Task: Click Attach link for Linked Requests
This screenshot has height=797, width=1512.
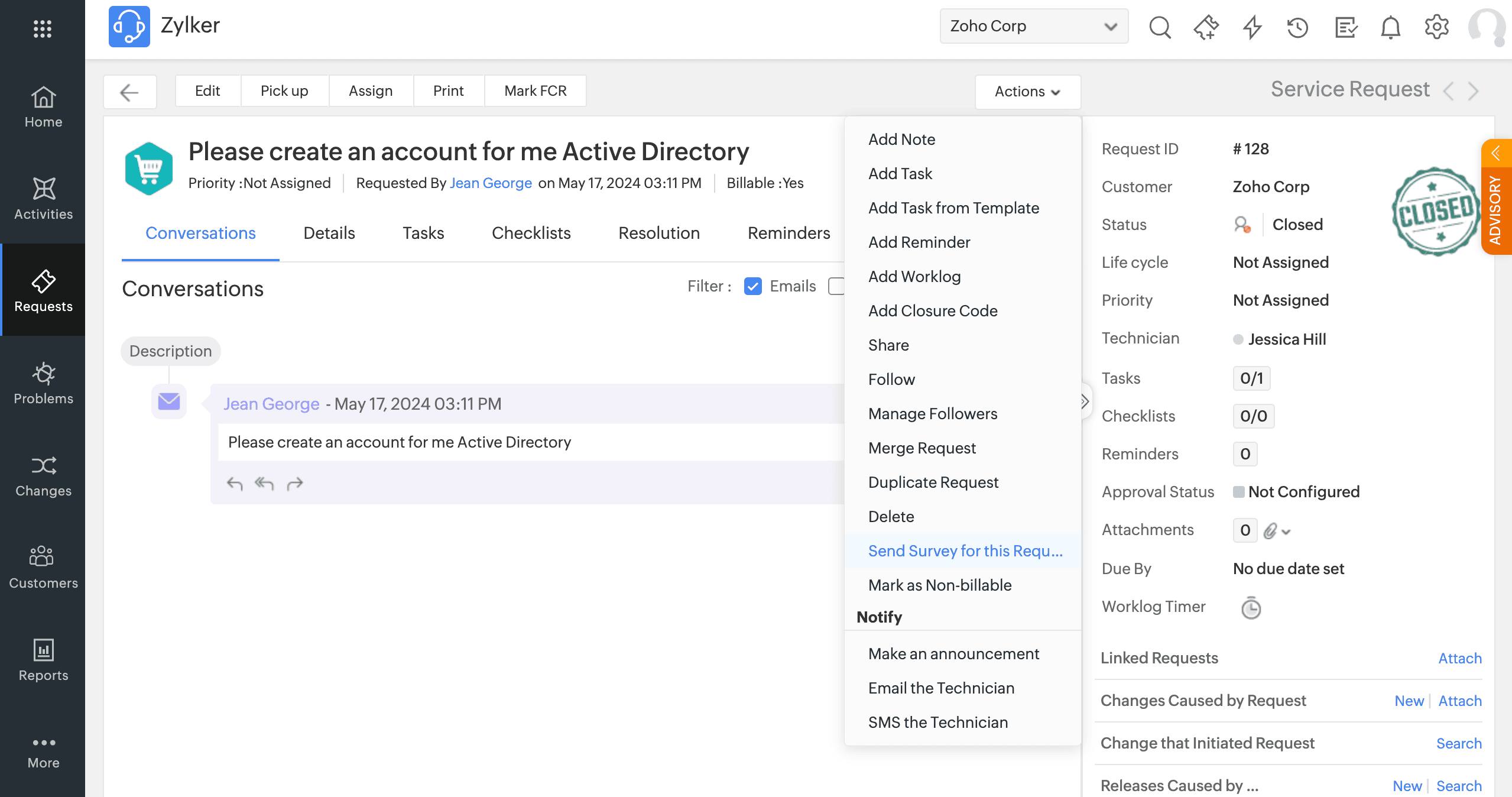Action: point(1459,658)
